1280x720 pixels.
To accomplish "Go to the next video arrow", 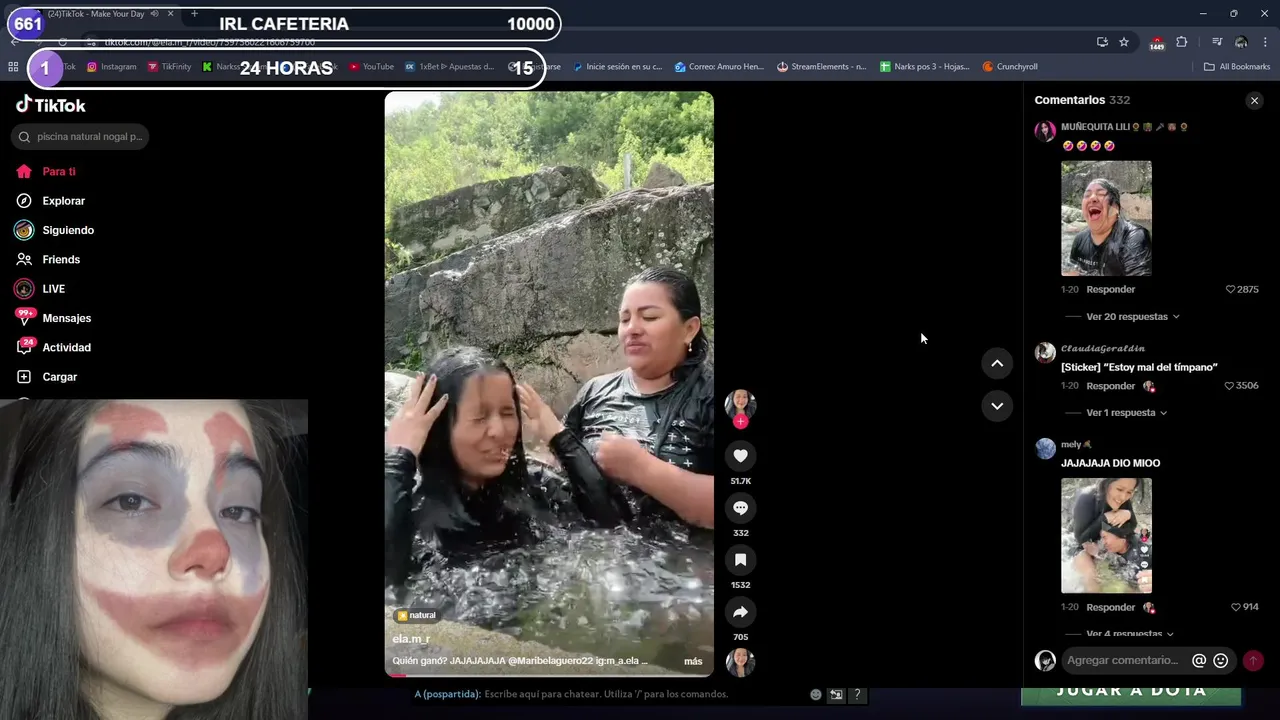I will pos(997,406).
